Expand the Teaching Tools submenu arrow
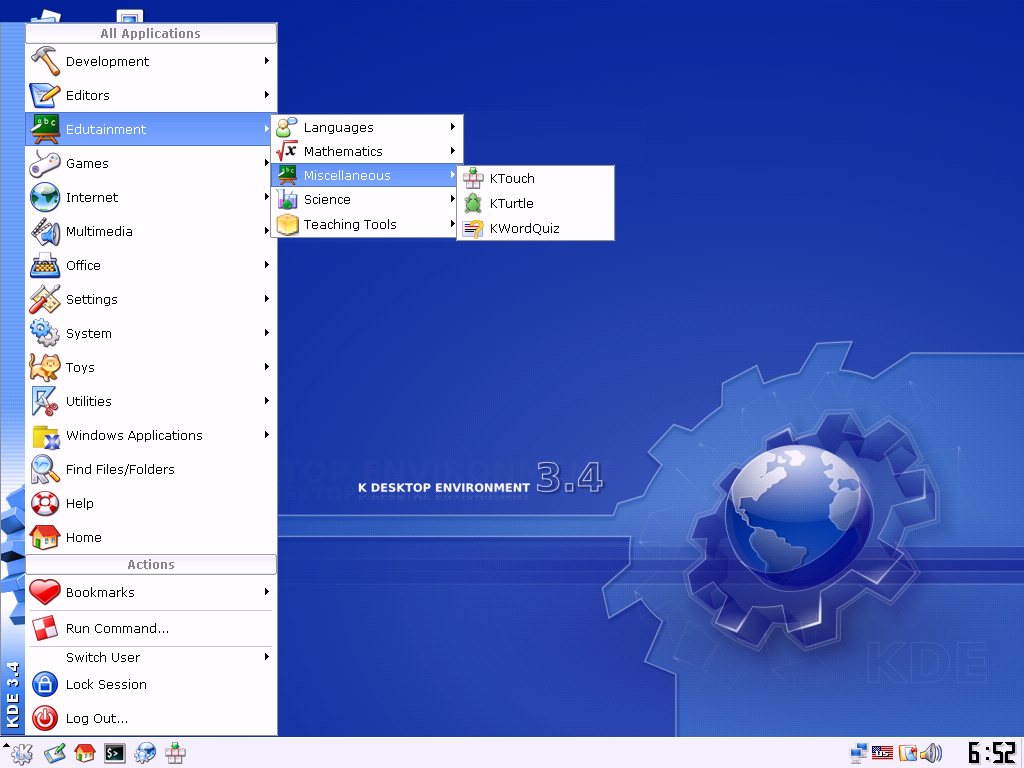Image resolution: width=1024 pixels, height=768 pixels. pos(453,223)
